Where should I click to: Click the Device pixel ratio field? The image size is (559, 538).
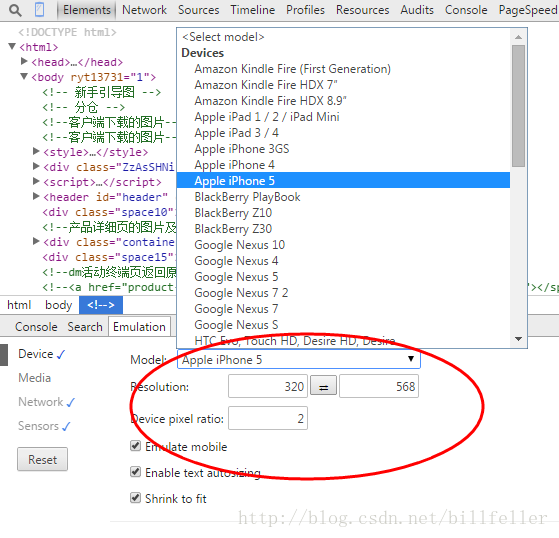(x=268, y=418)
